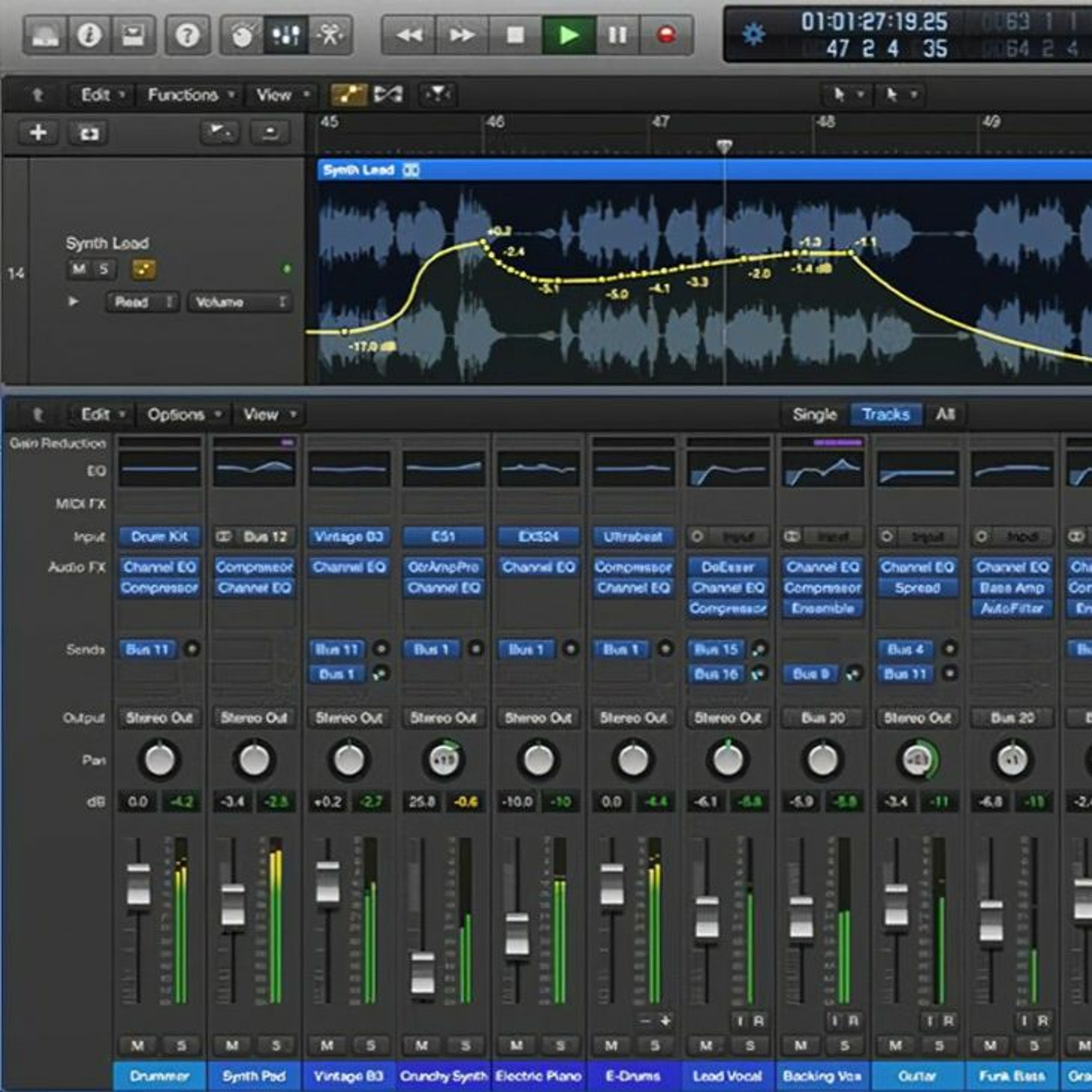
Task: Open Bass Amp plugin on Funk Bass
Action: pyautogui.click(x=1012, y=588)
